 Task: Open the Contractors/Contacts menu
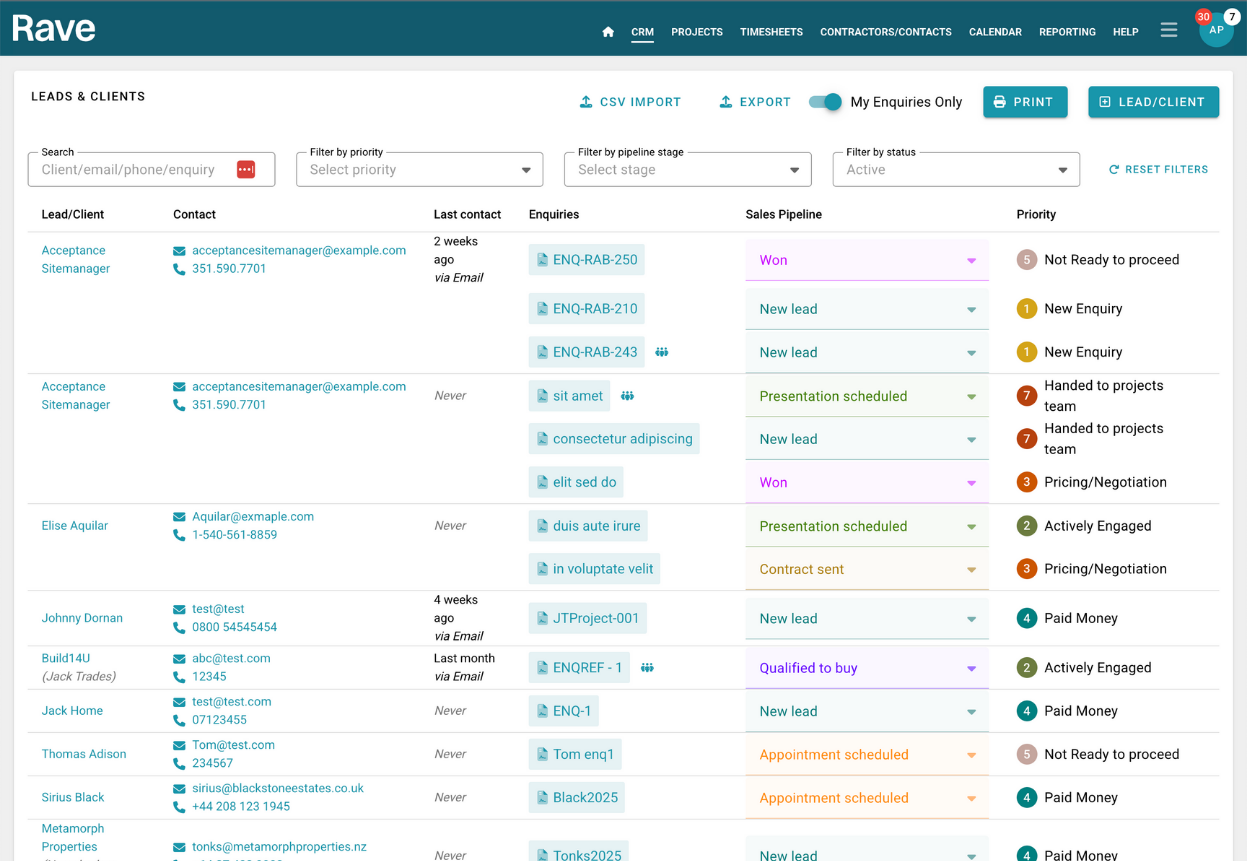coord(886,32)
